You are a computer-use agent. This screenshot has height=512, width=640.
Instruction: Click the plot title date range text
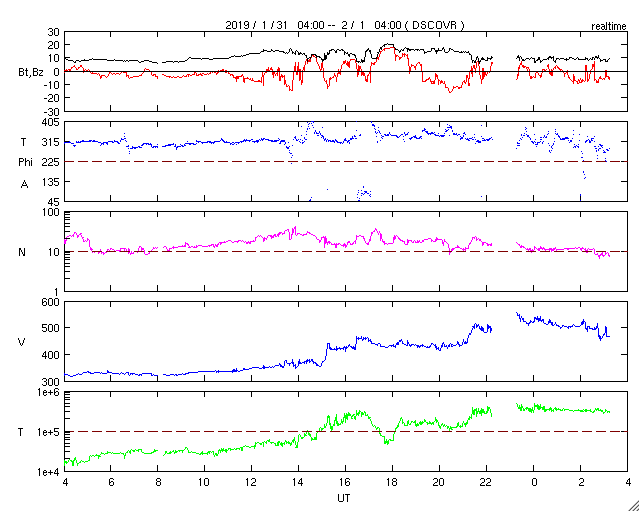click(345, 25)
